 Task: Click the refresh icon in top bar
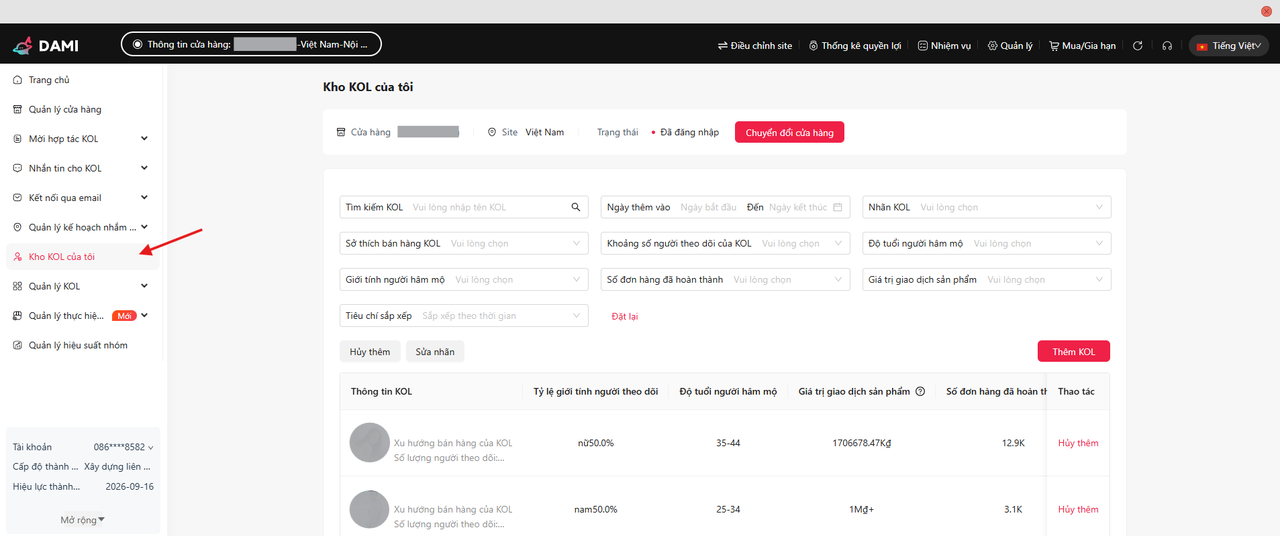tap(1138, 46)
